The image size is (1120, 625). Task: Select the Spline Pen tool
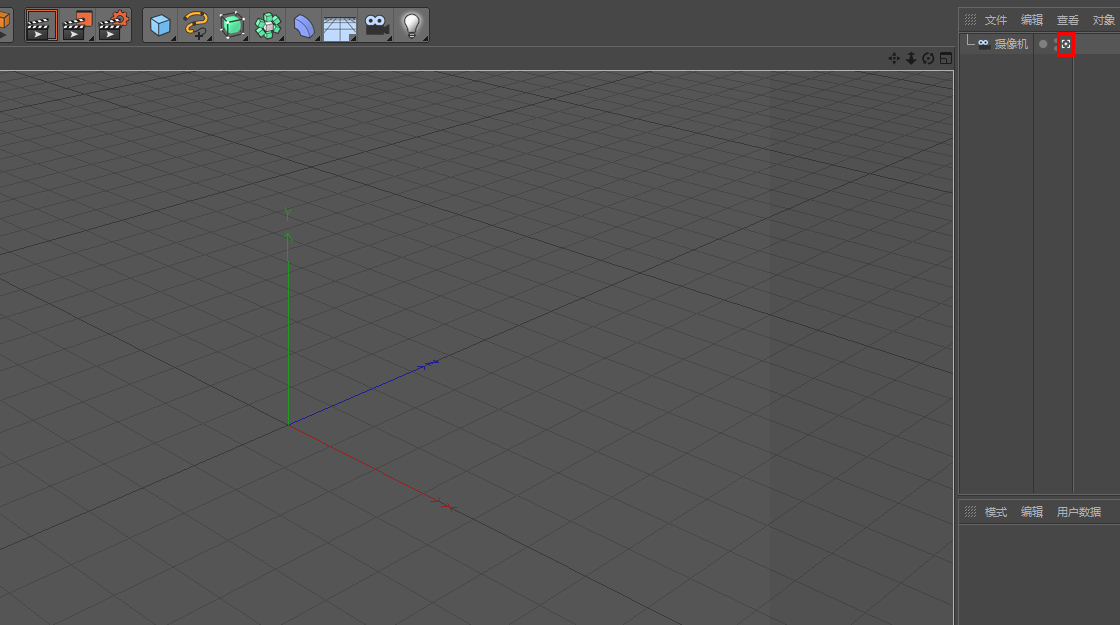tap(196, 25)
